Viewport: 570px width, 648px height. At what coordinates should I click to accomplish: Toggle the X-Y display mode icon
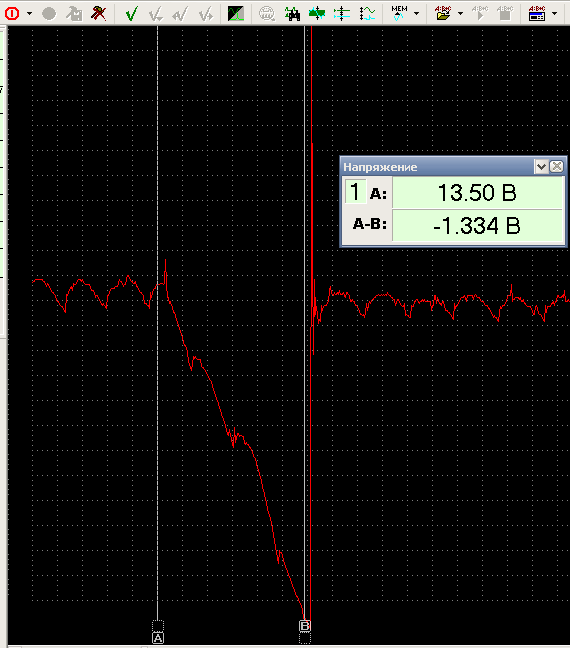[x=236, y=14]
